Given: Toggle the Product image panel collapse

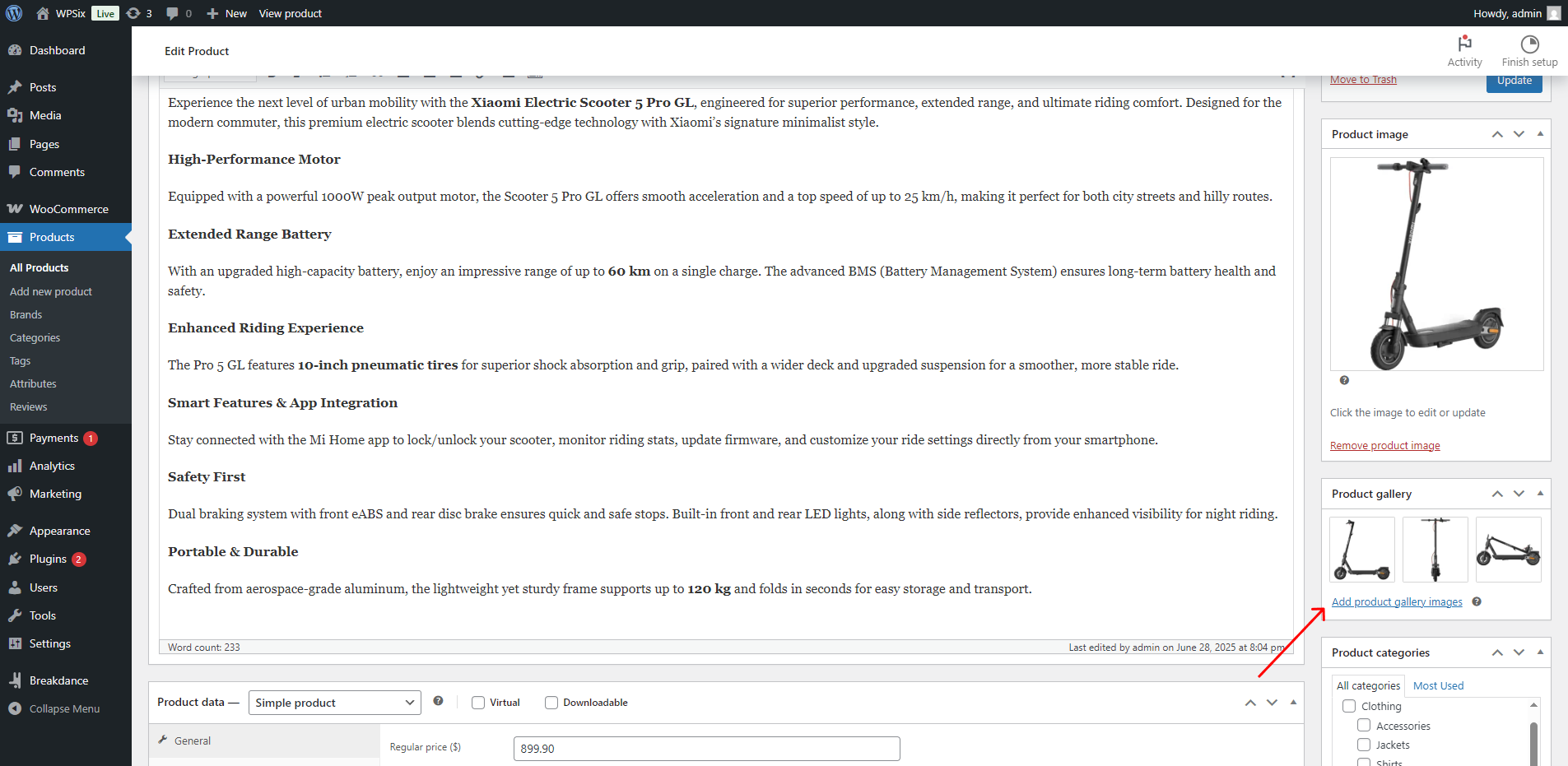Looking at the screenshot, I should (x=1540, y=133).
